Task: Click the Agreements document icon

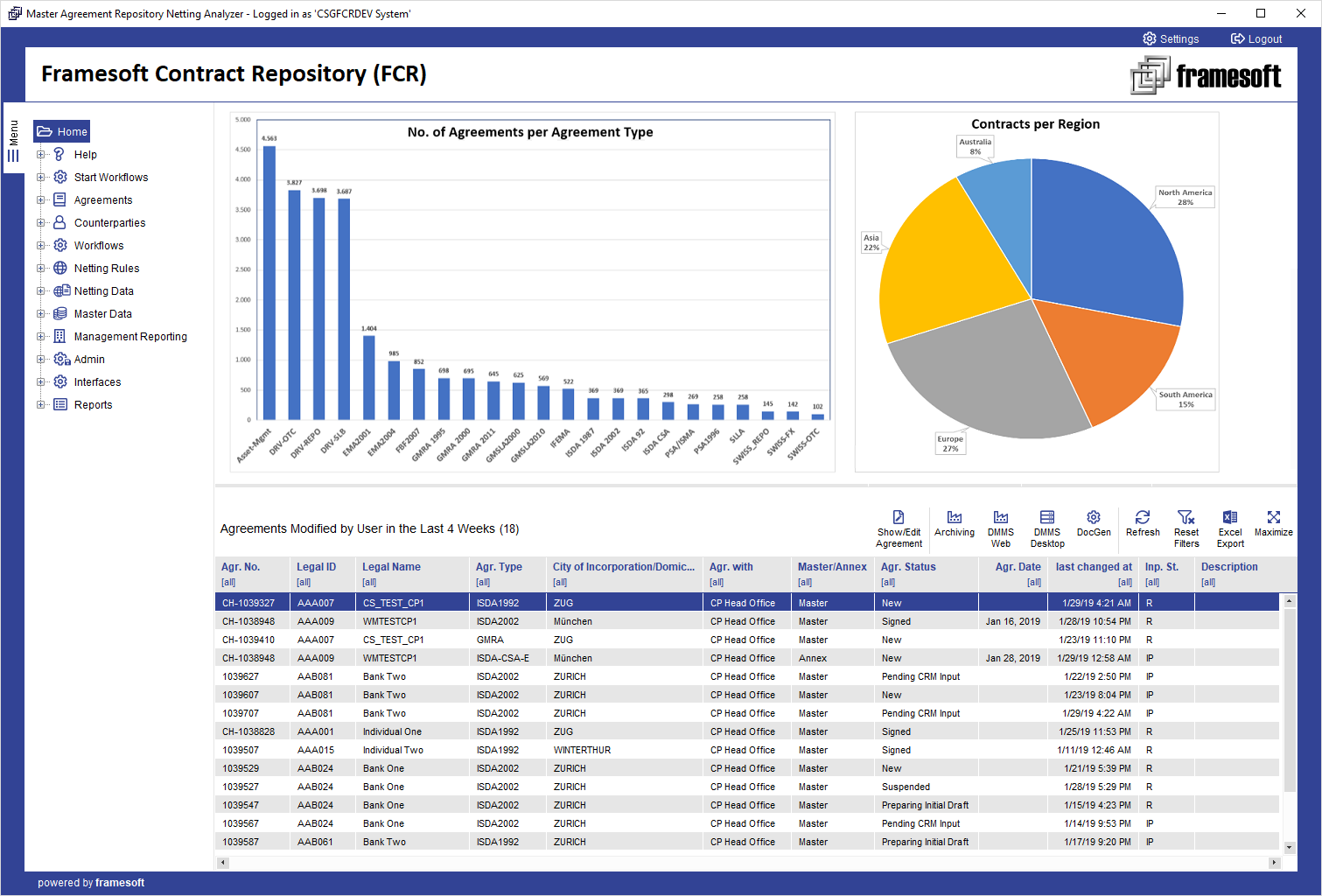Action: click(60, 199)
